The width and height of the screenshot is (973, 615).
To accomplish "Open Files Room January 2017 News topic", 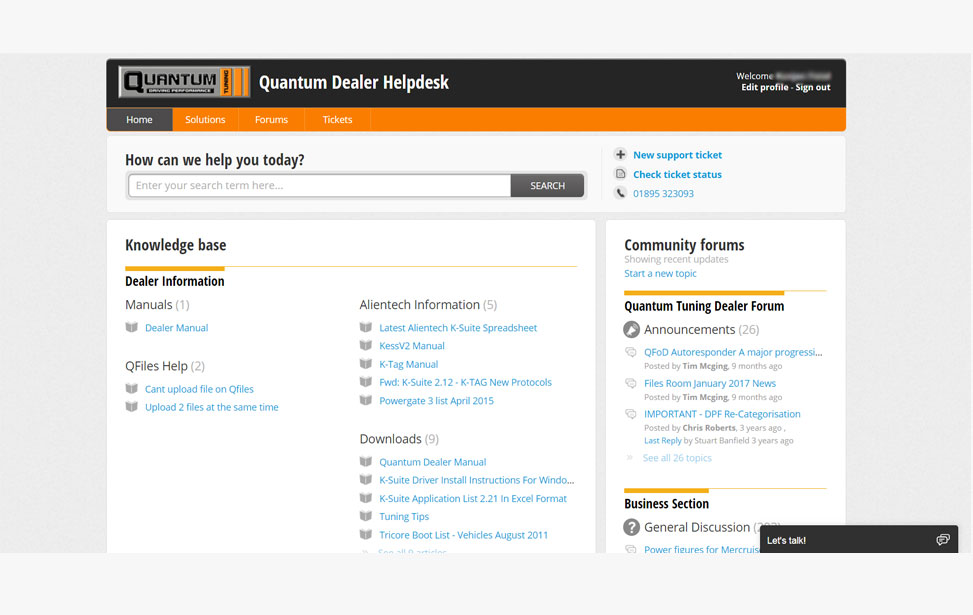I will pos(710,384).
